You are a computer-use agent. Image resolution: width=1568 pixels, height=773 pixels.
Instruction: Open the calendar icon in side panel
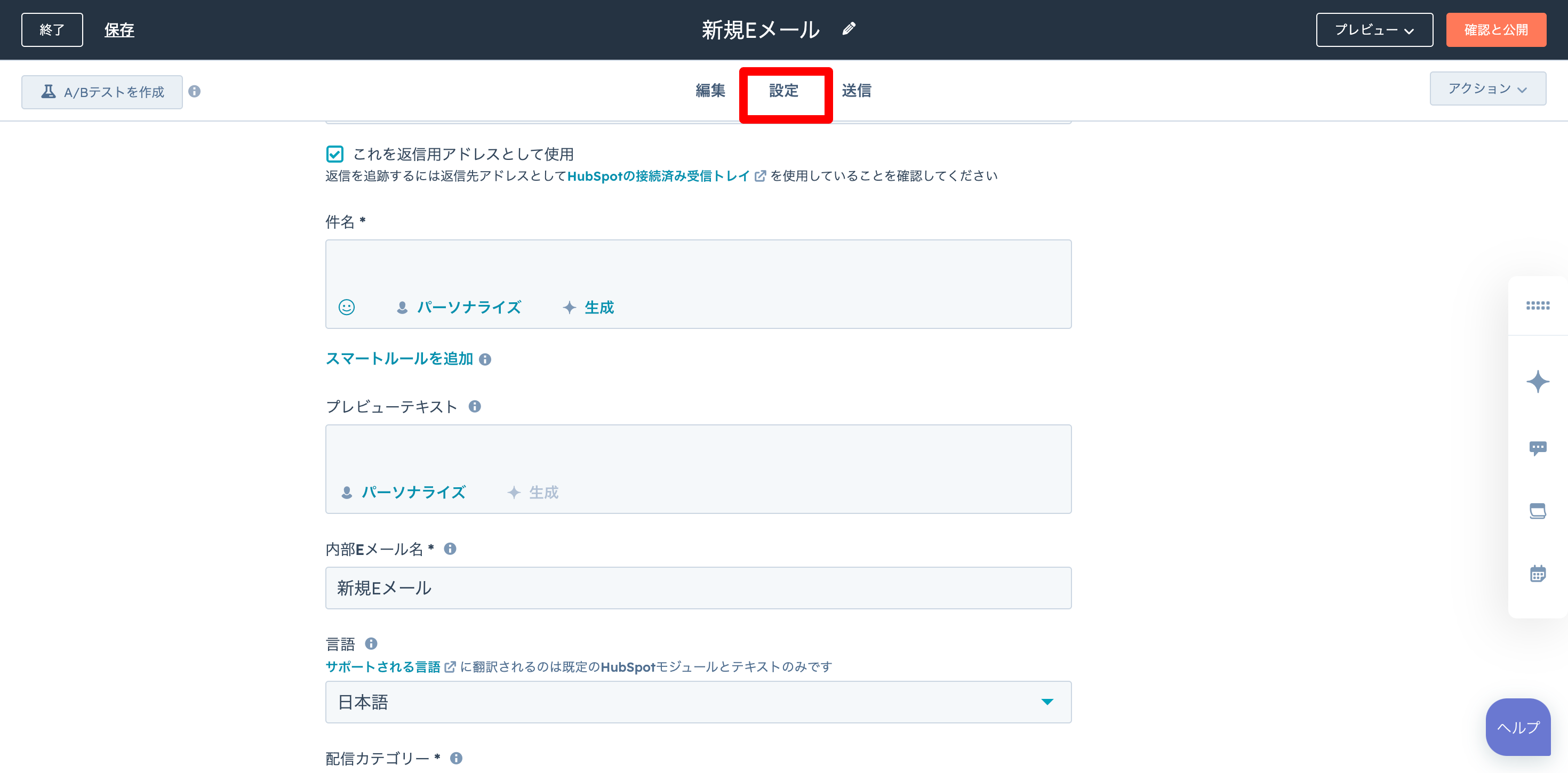pos(1538,574)
